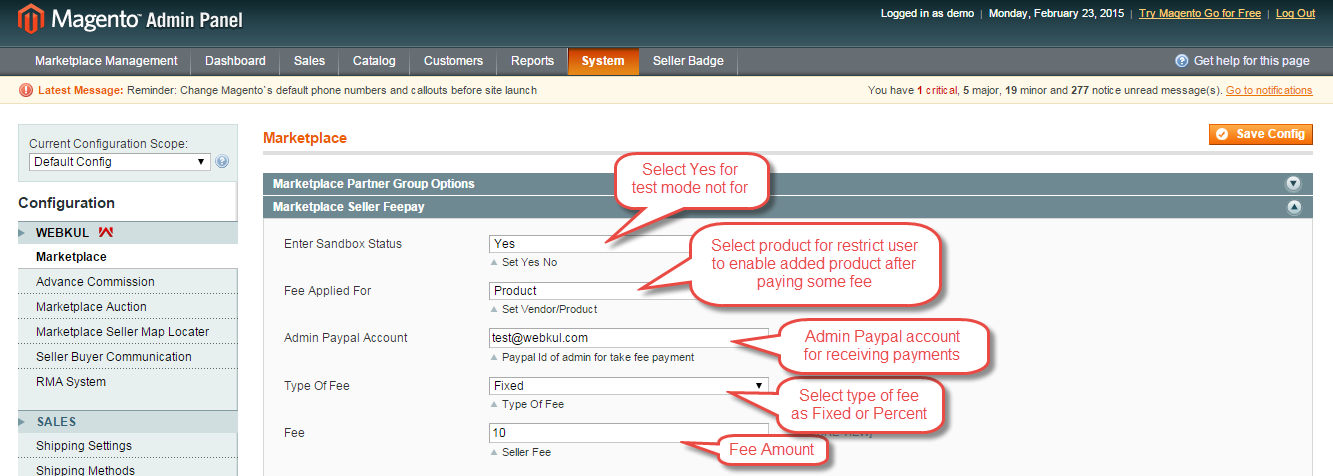The height and width of the screenshot is (476, 1333).
Task: Open the Go to notifications link
Action: (x=1269, y=90)
